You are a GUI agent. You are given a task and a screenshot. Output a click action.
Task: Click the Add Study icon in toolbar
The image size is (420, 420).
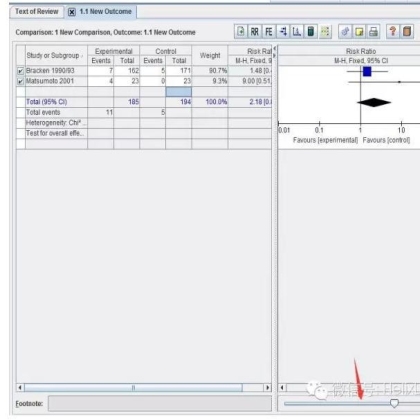241,32
